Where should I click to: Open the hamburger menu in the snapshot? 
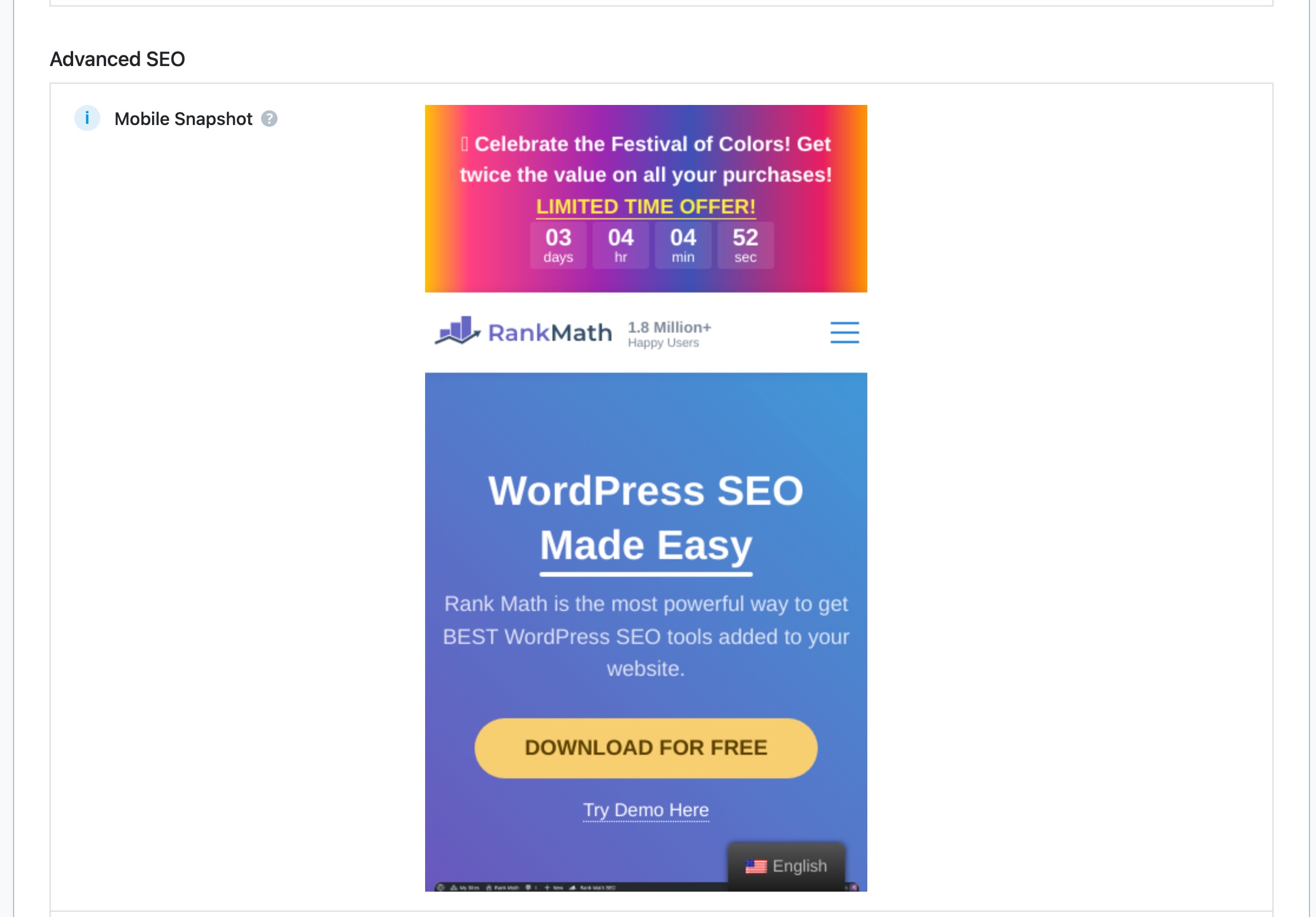point(844,333)
